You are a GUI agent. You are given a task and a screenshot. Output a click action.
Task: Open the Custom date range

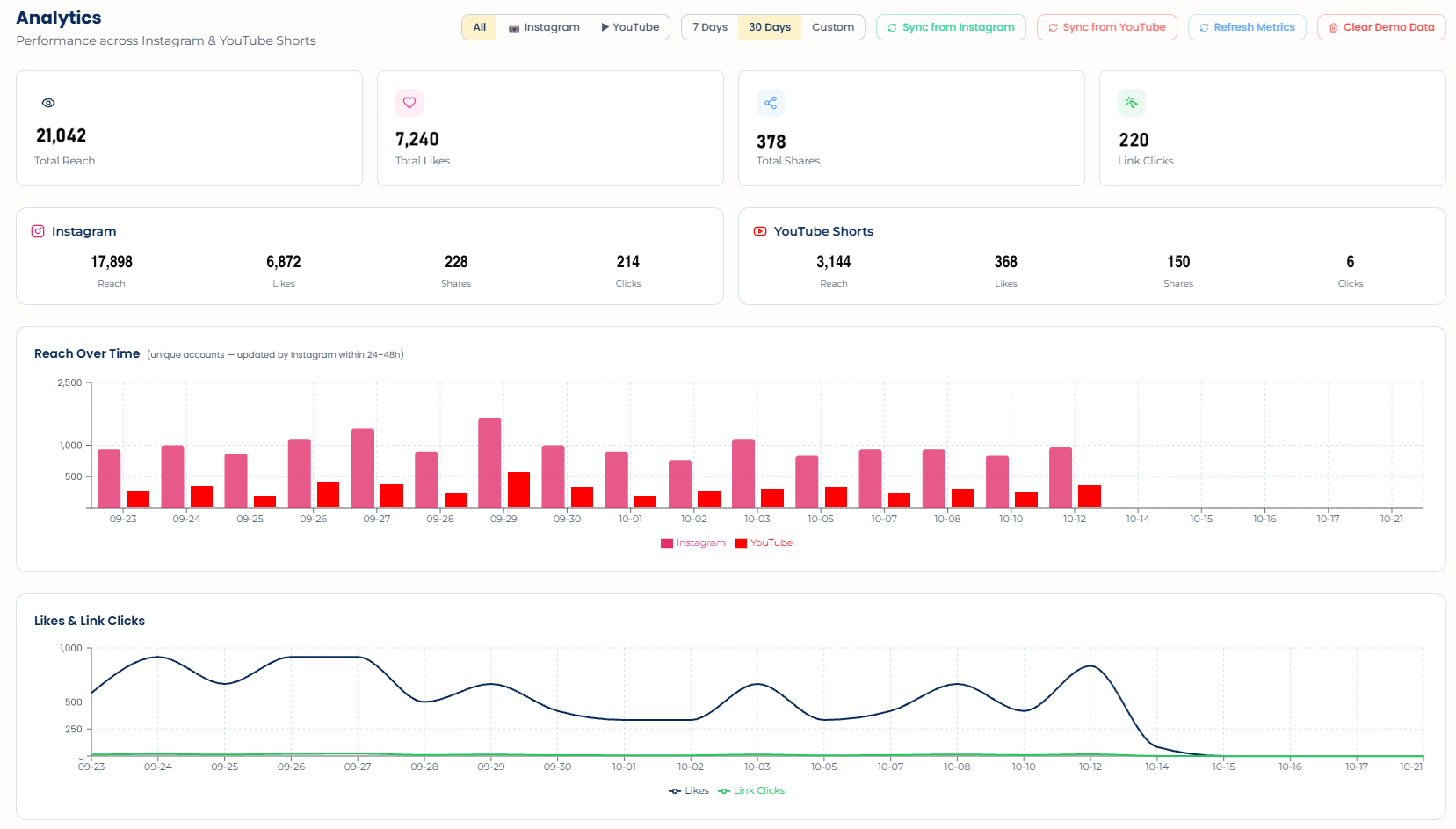[x=833, y=27]
